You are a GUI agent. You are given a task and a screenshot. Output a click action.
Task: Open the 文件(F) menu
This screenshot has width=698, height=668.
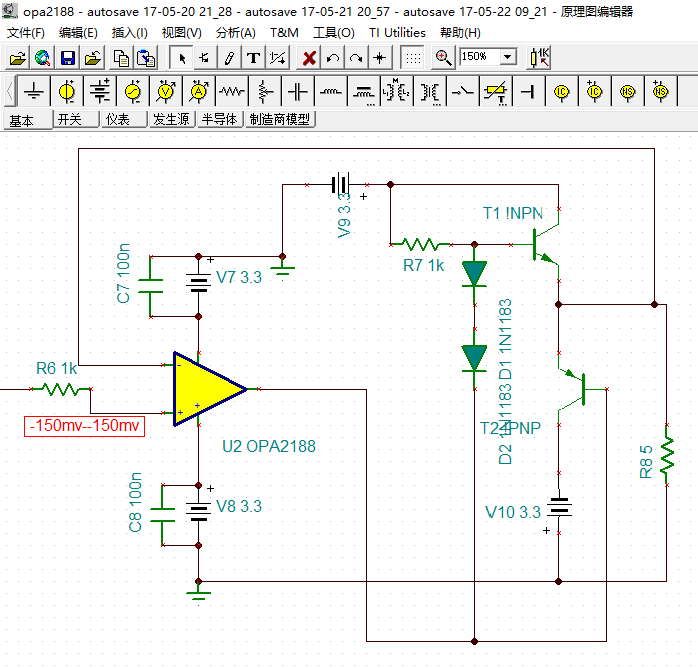coord(26,32)
